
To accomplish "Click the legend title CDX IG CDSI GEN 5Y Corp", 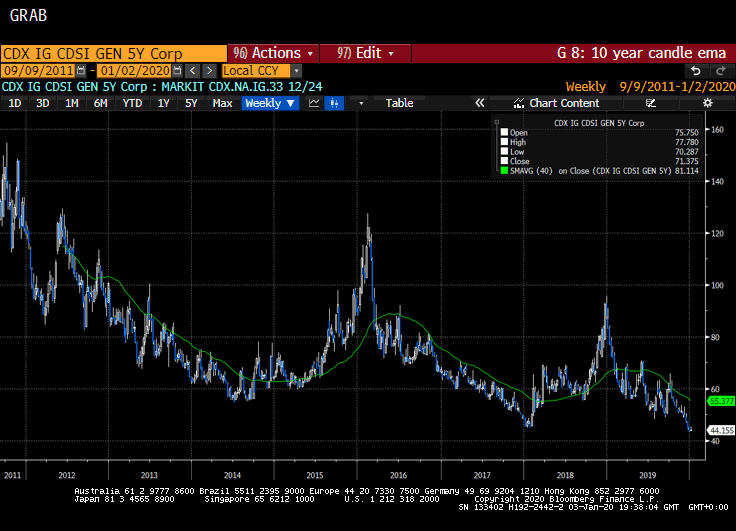I will point(599,123).
